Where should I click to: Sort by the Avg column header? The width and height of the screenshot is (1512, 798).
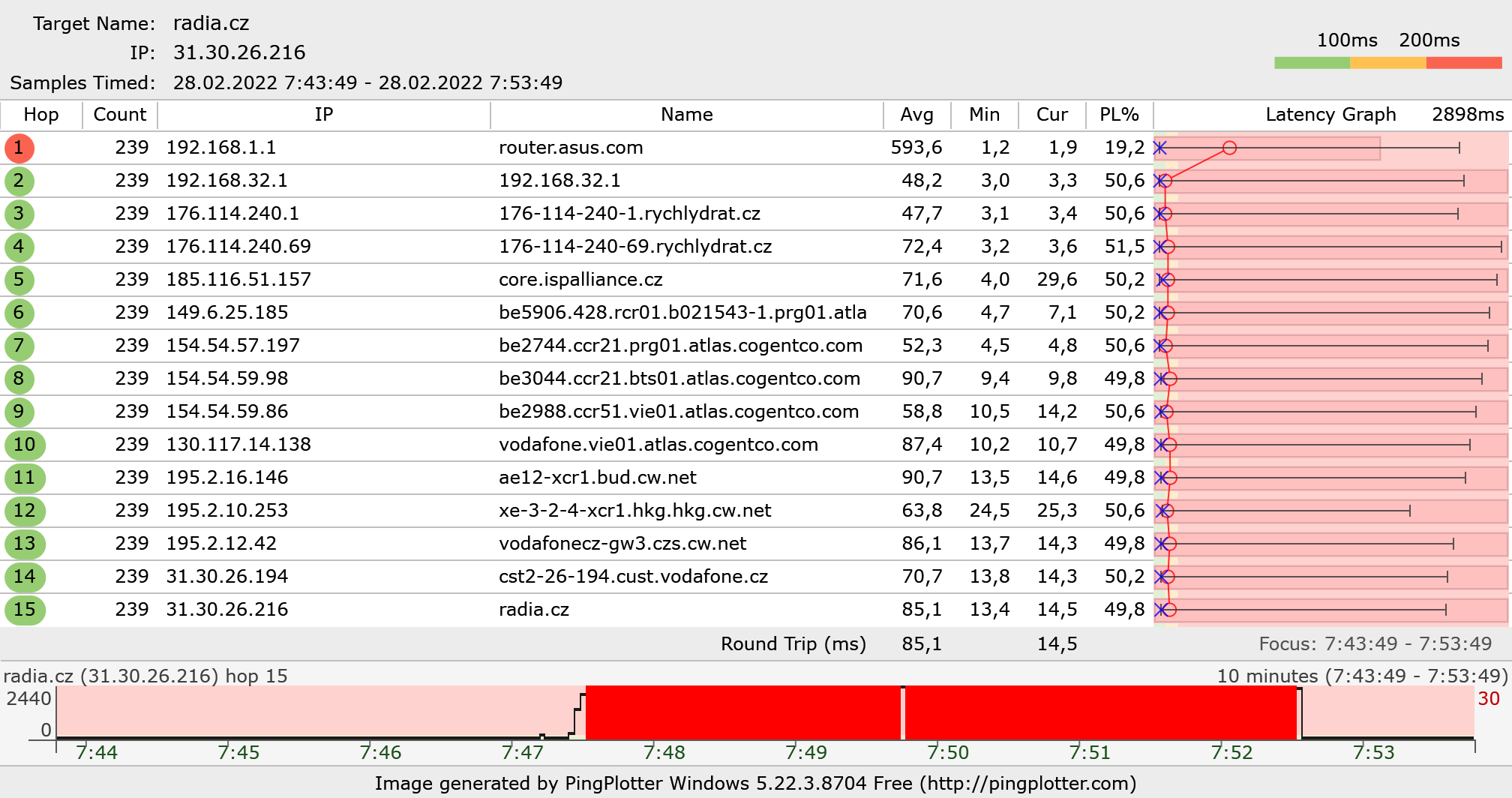(x=916, y=115)
